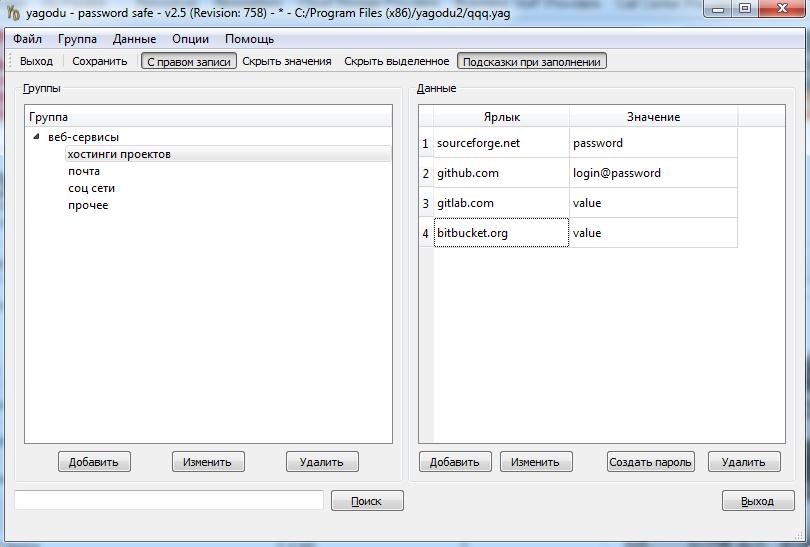Select the 'соц сети' group

point(91,188)
